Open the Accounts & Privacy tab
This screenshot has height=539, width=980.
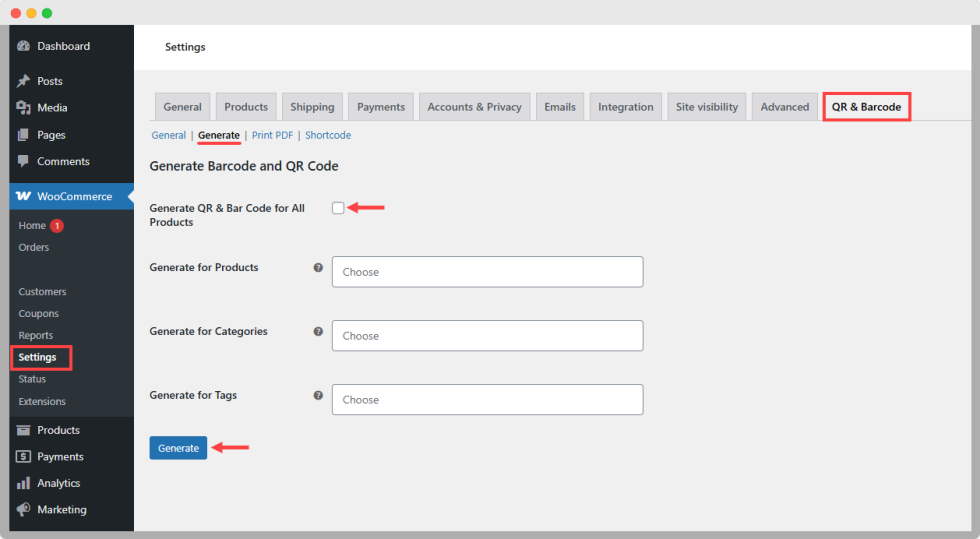click(474, 107)
